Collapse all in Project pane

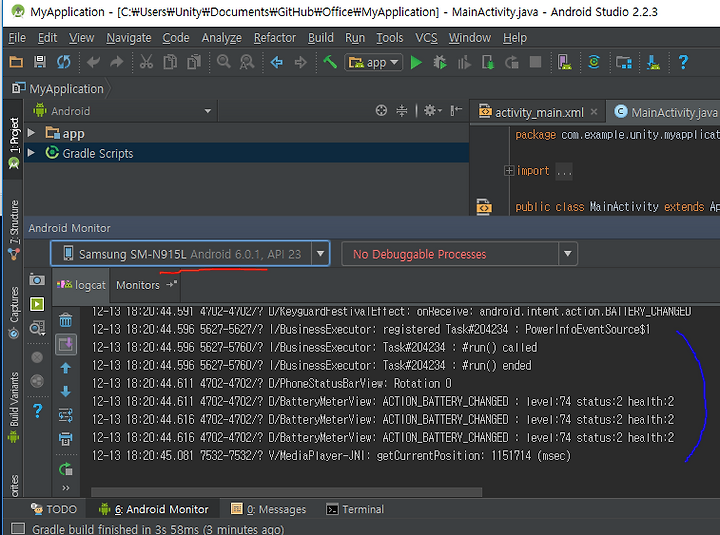tap(402, 111)
